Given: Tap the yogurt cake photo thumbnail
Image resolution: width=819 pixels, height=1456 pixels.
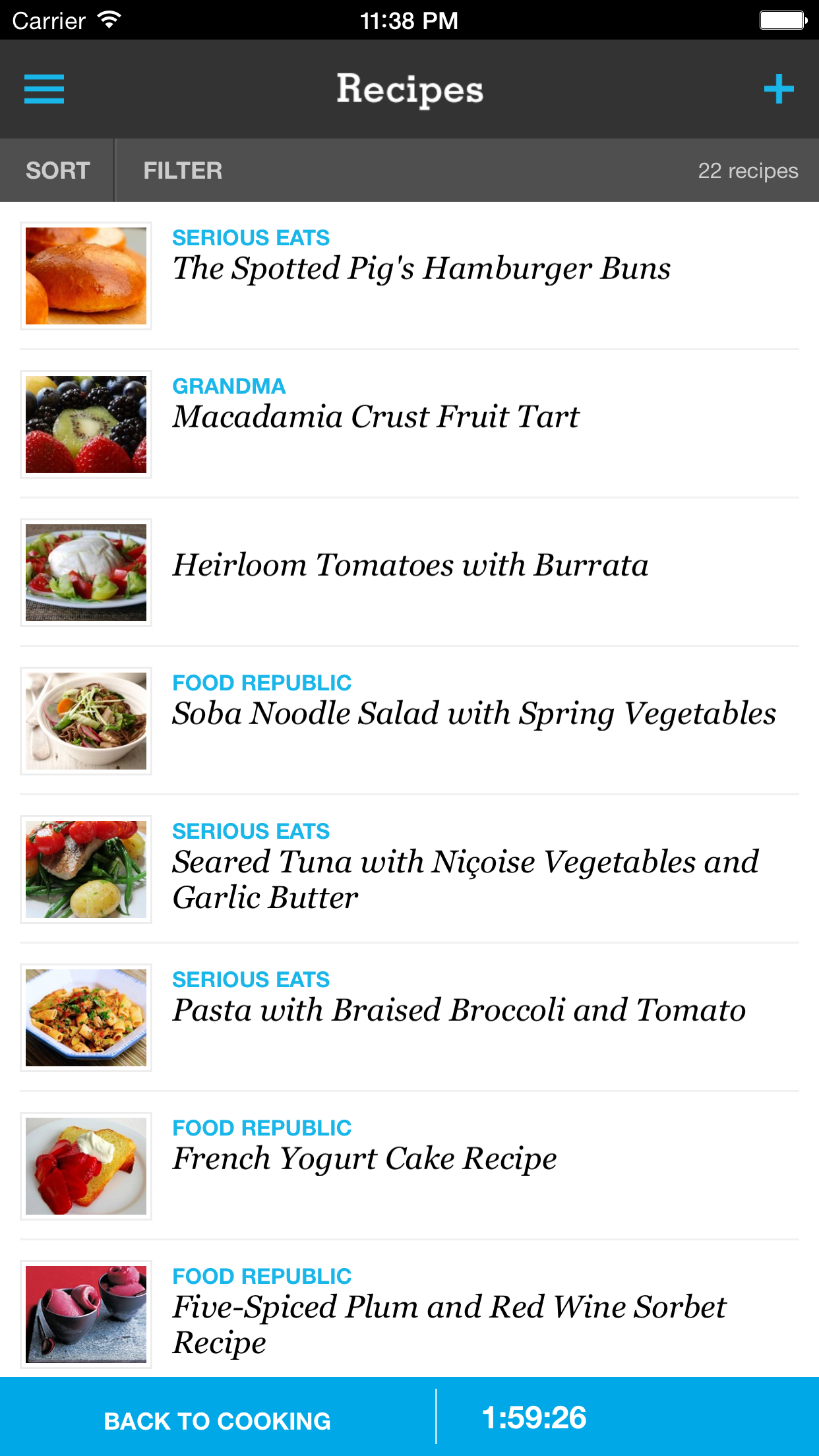Looking at the screenshot, I should click(86, 1166).
